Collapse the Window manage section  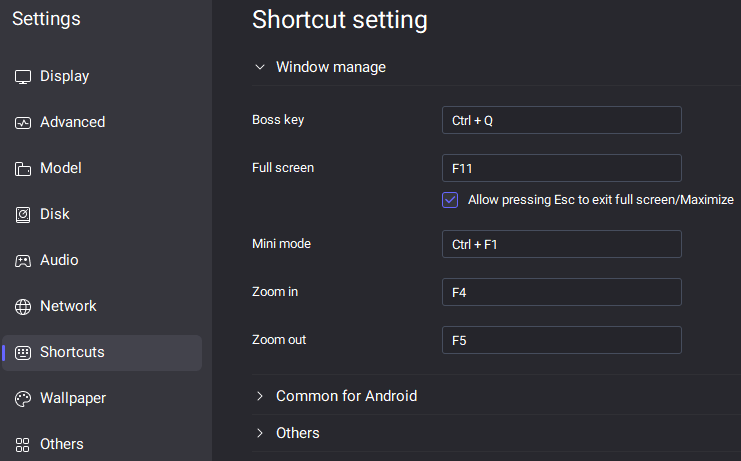tap(260, 67)
